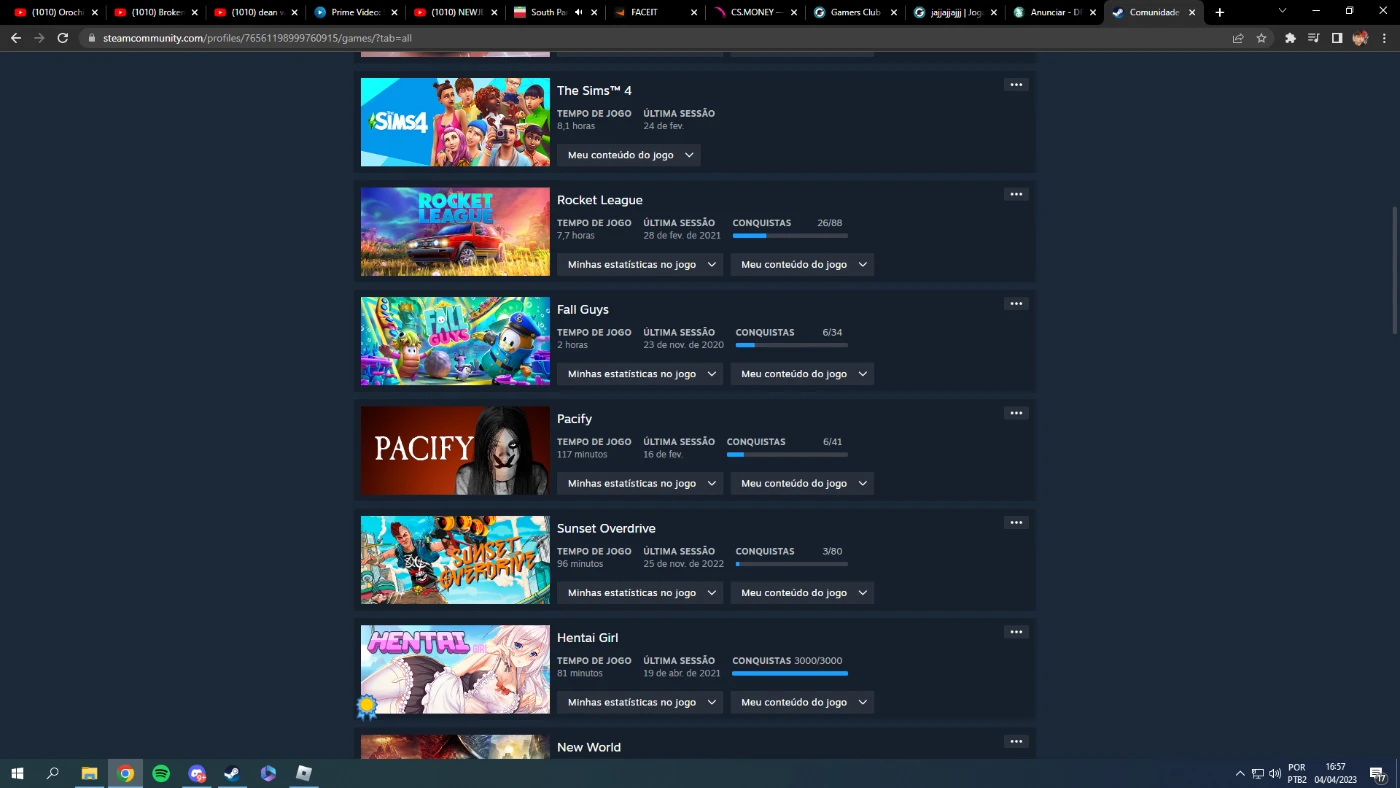Open a new browser tab
Image resolution: width=1400 pixels, height=788 pixels.
click(x=1219, y=12)
